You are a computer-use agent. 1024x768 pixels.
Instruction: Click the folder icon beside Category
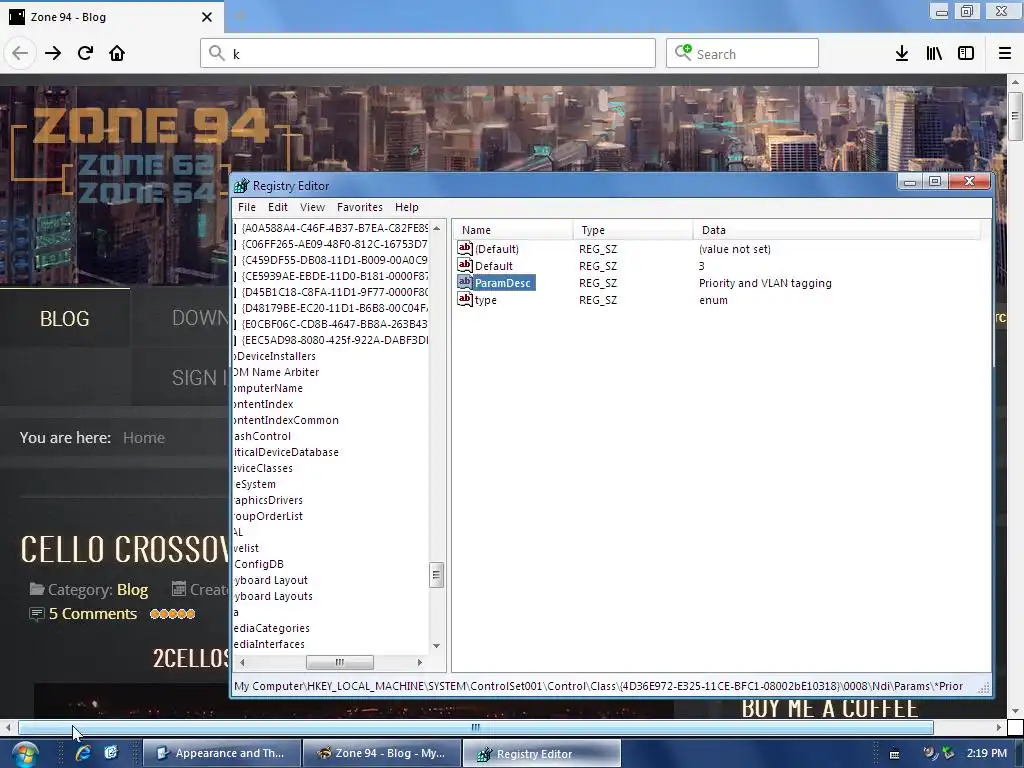(x=37, y=589)
